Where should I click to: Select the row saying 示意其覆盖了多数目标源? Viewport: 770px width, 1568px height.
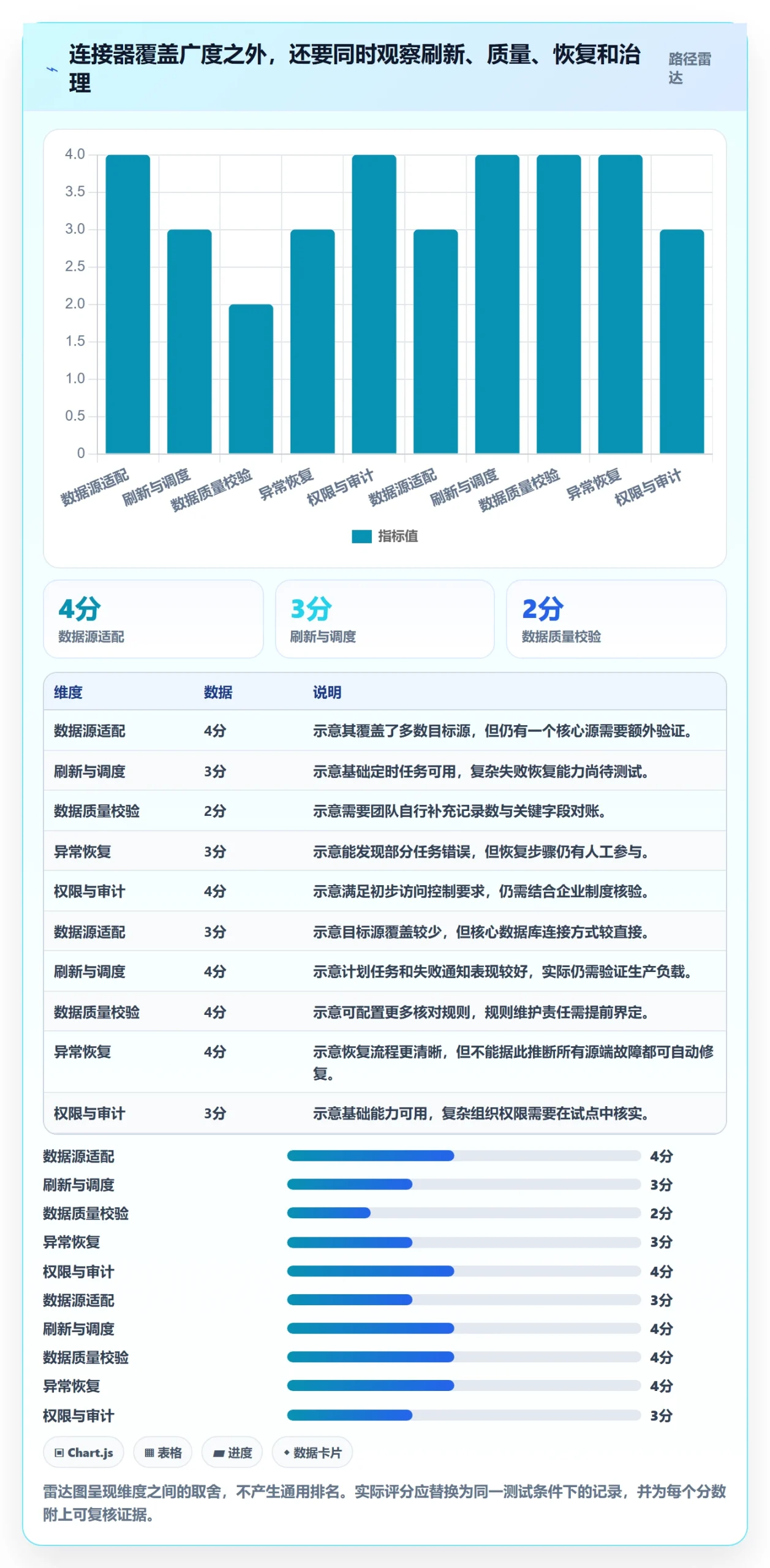[385, 731]
